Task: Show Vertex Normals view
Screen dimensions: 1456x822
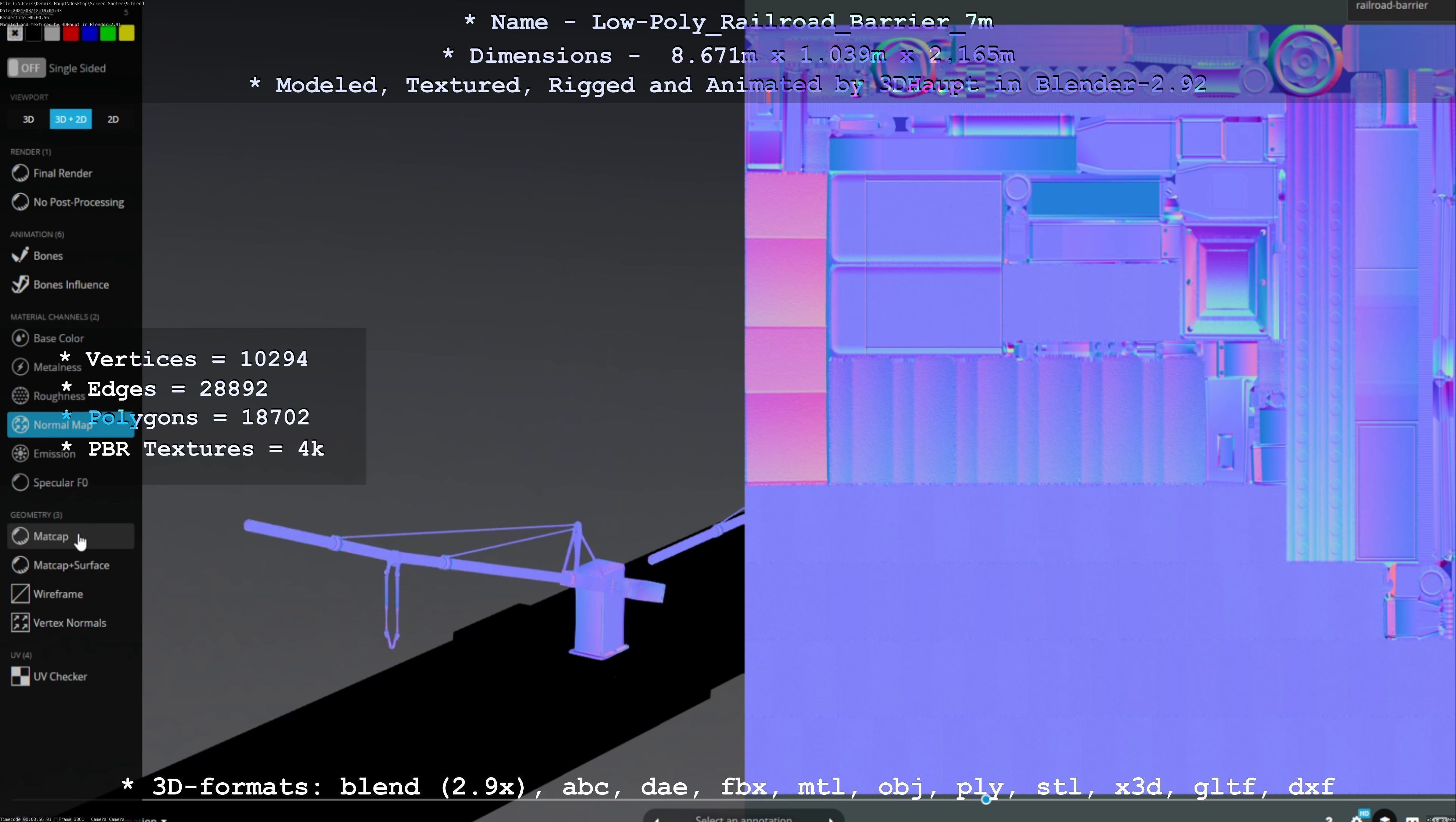Action: click(x=69, y=623)
